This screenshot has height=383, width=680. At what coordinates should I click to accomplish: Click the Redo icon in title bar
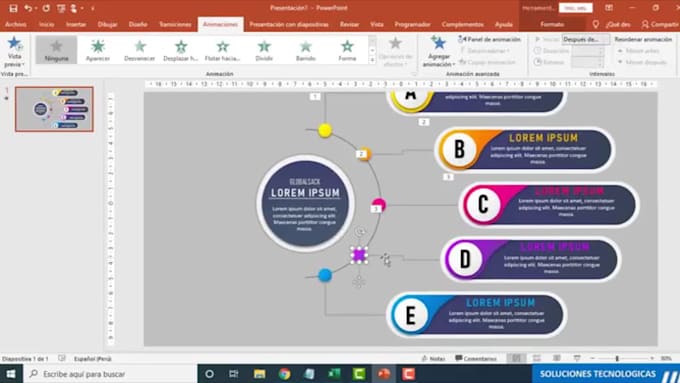click(46, 8)
